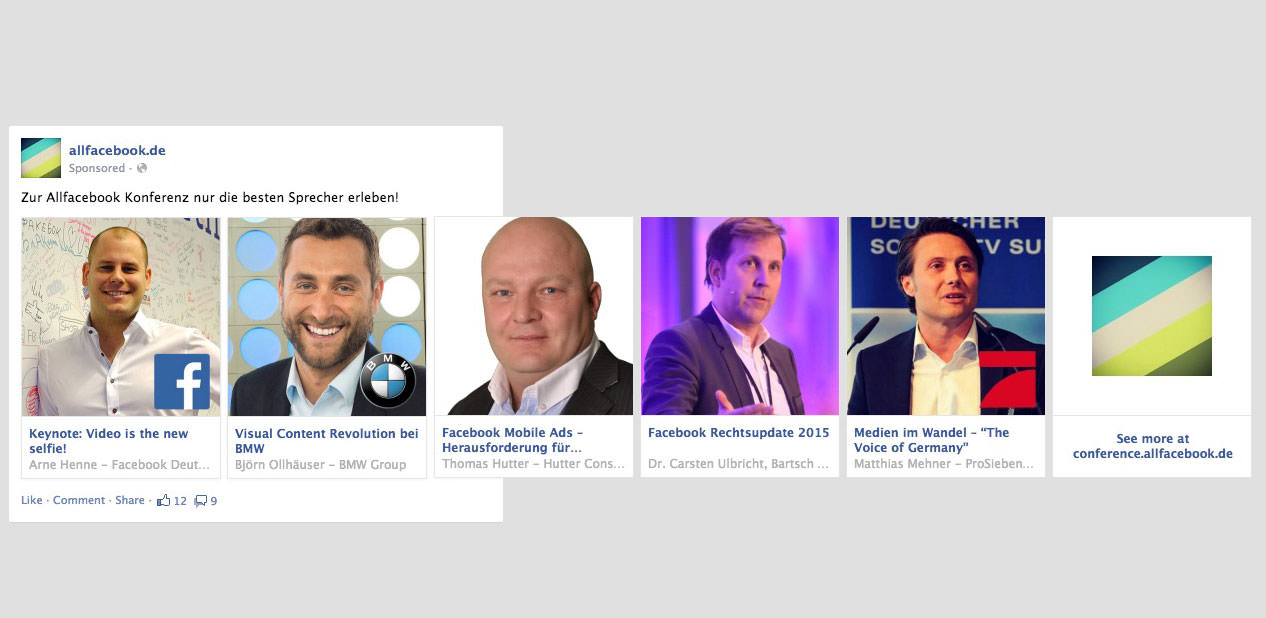Viewport: 1266px width, 618px height.
Task: Like the sponsored post
Action: pos(31,500)
